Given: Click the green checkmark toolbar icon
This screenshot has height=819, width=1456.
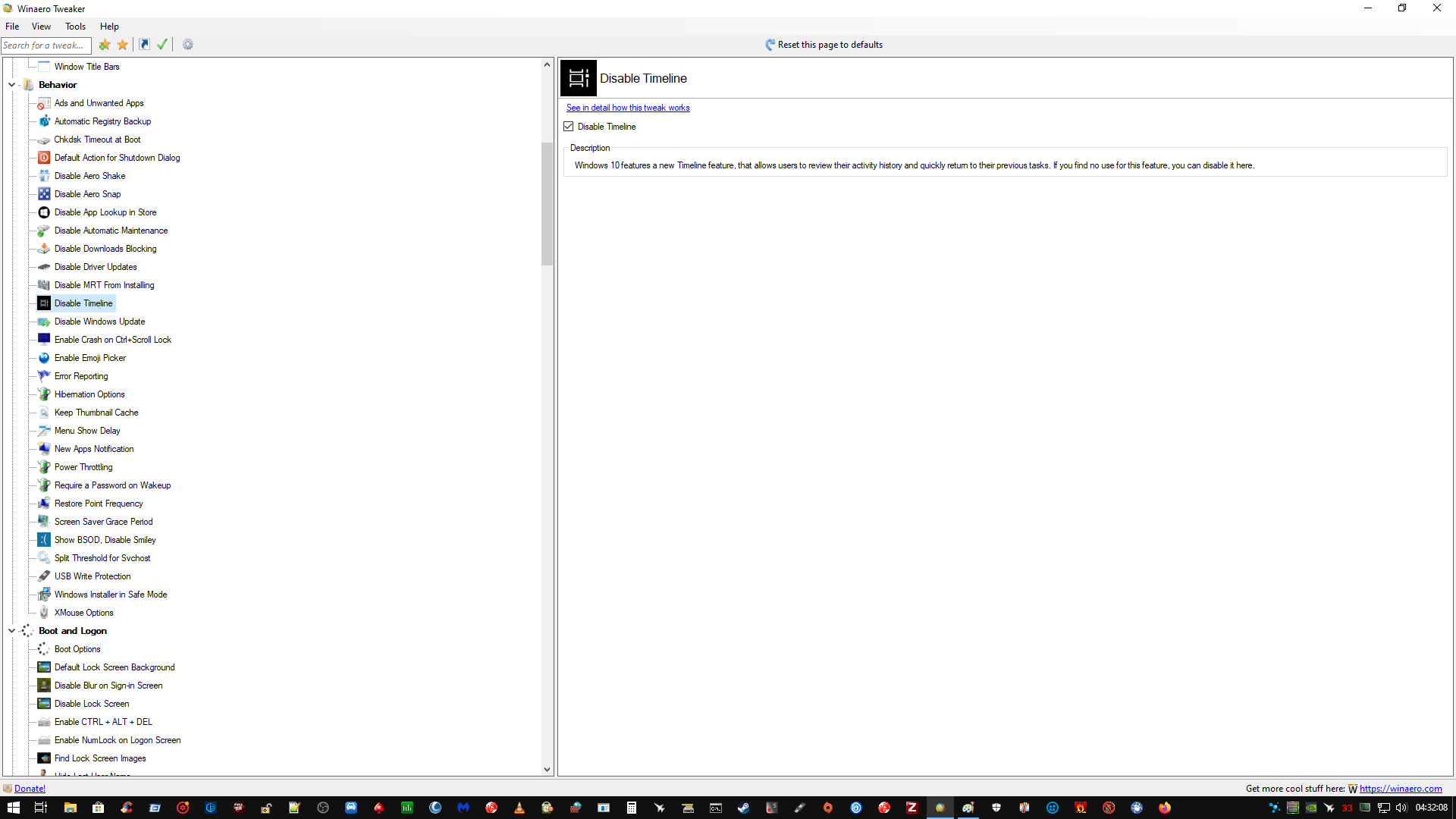Looking at the screenshot, I should coord(162,45).
